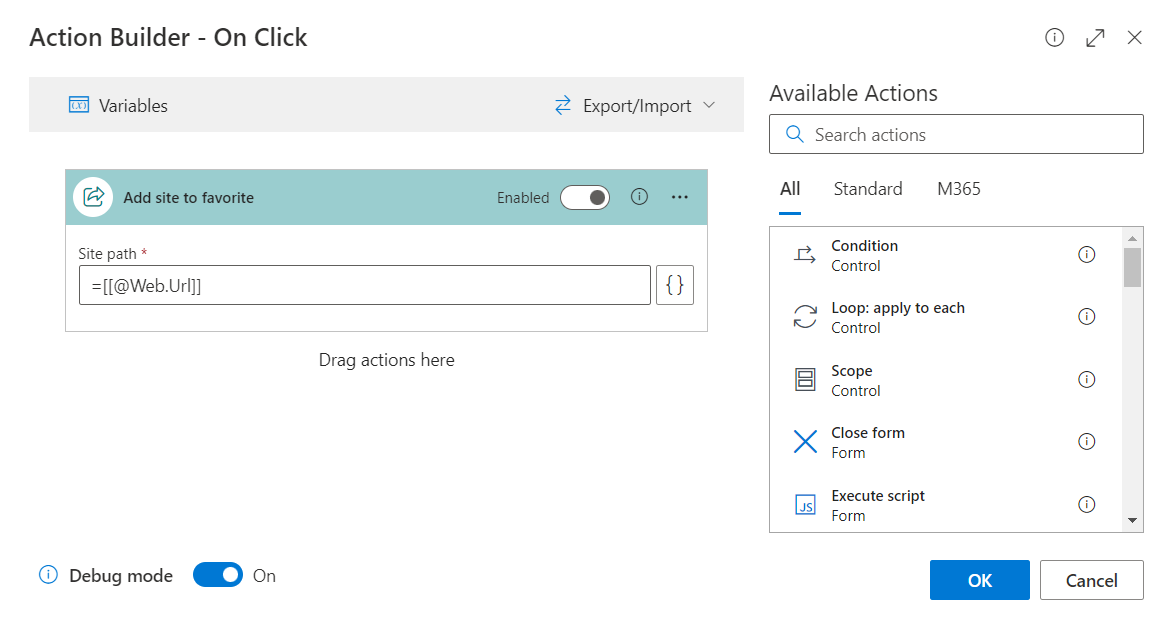Close the Action Builder dialog
The height and width of the screenshot is (634, 1171).
(1134, 37)
